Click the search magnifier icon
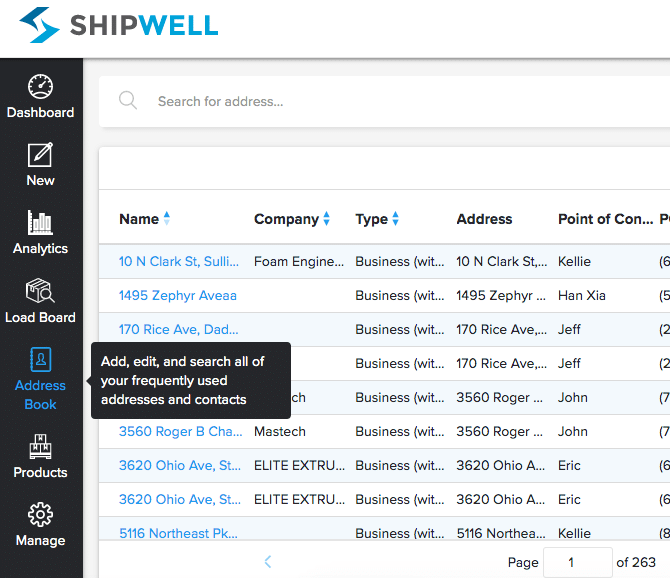The height and width of the screenshot is (578, 670). click(128, 101)
